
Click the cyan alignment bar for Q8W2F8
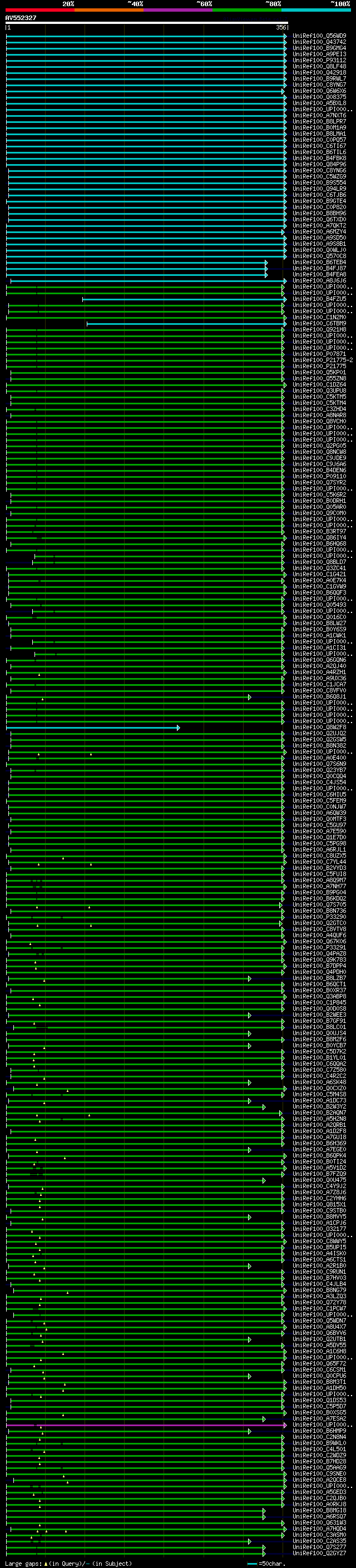pos(92,728)
